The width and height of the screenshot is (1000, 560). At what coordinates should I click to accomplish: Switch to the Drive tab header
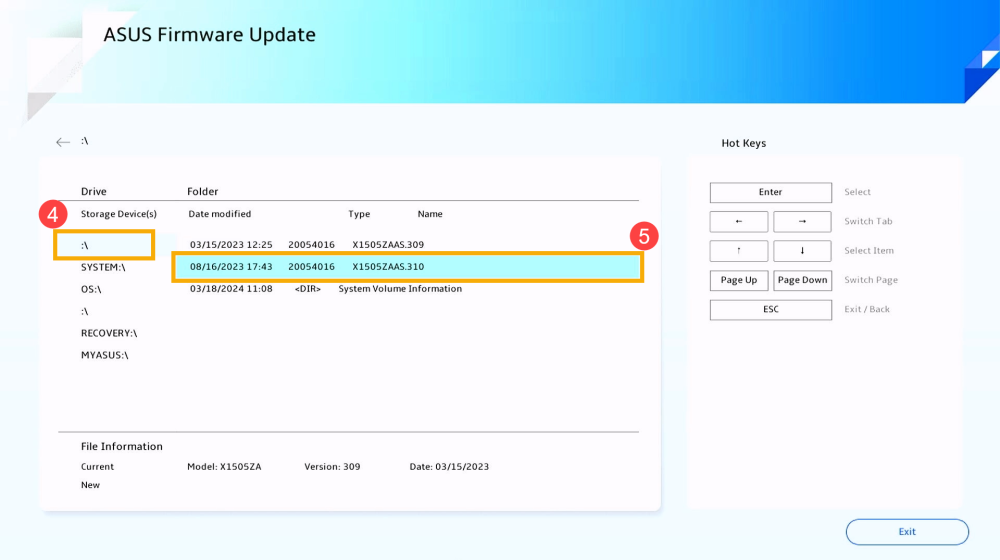coord(94,191)
